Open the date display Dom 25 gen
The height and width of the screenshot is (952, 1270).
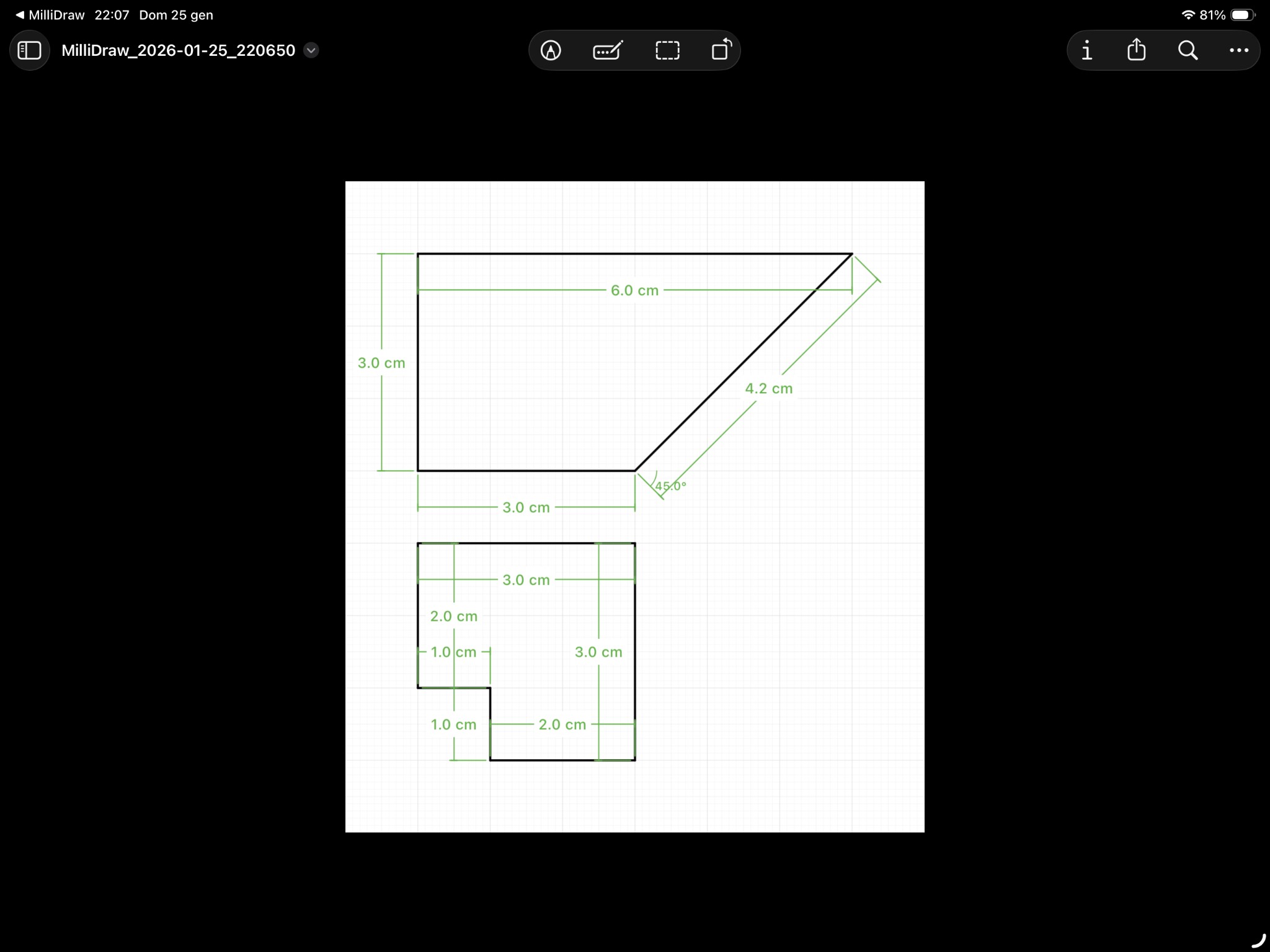[x=175, y=14]
